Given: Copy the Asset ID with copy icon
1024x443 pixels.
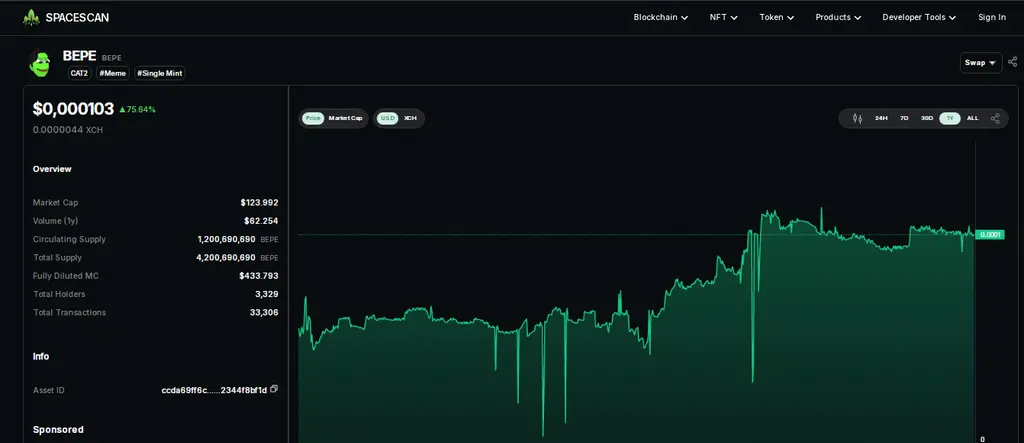Looking at the screenshot, I should 274,389.
